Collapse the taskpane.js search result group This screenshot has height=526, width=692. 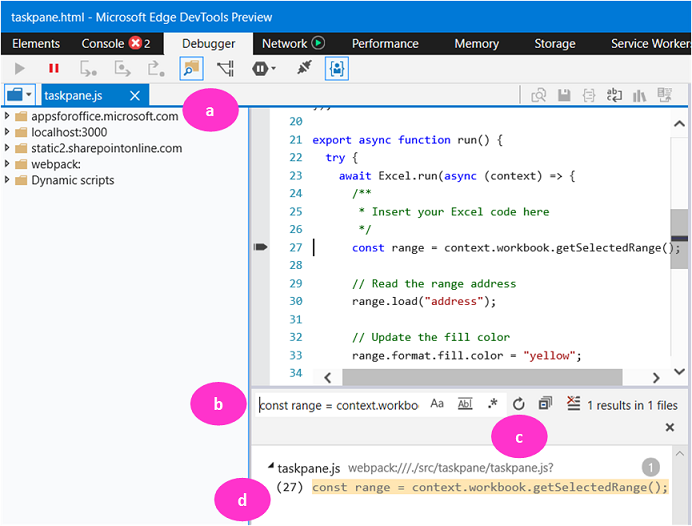coord(271,466)
